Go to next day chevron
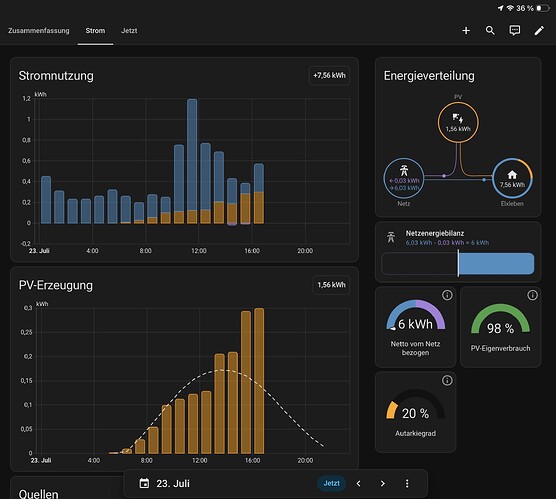The width and height of the screenshot is (556, 499). click(x=383, y=483)
